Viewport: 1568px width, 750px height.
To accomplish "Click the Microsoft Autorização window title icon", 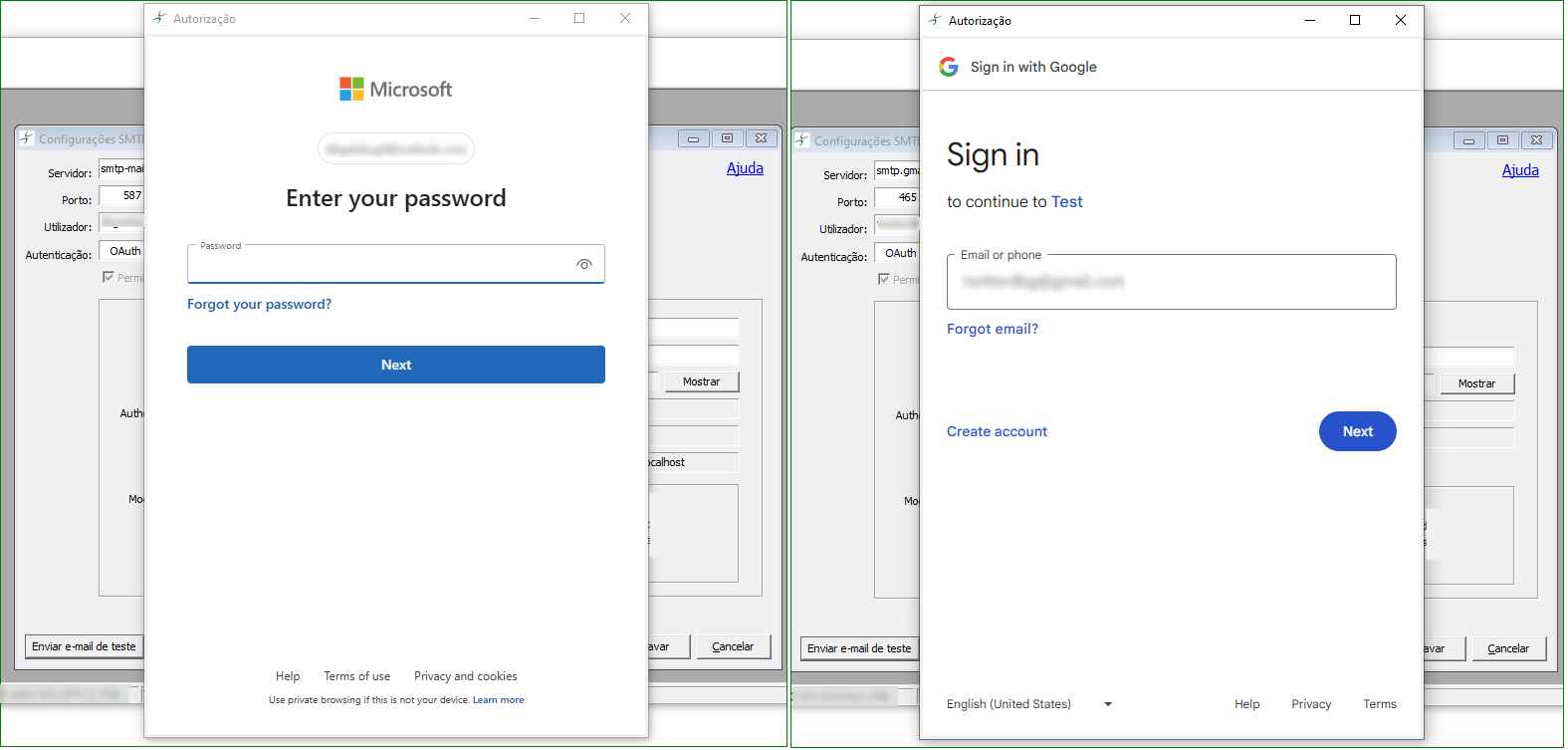I will 159,18.
